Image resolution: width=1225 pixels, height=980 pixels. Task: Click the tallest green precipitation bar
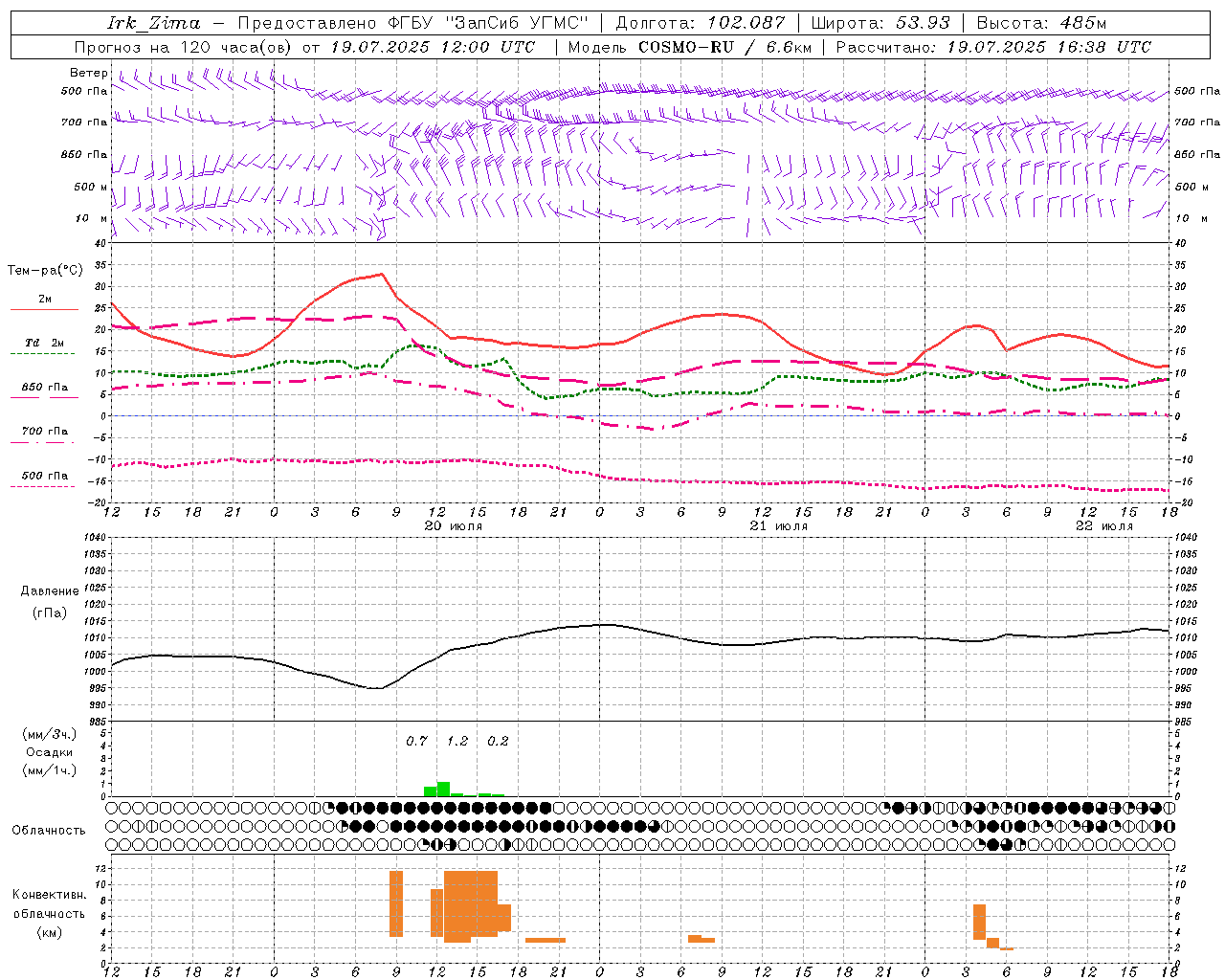coord(443,789)
